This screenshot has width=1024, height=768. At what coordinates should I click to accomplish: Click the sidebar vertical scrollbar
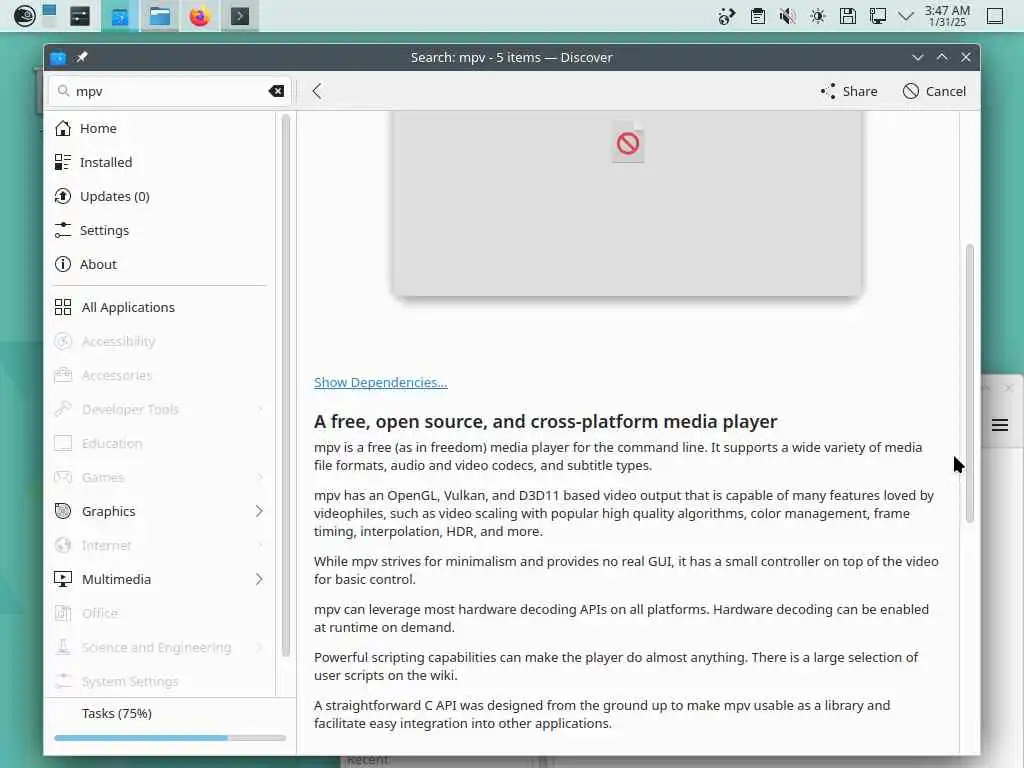point(285,385)
